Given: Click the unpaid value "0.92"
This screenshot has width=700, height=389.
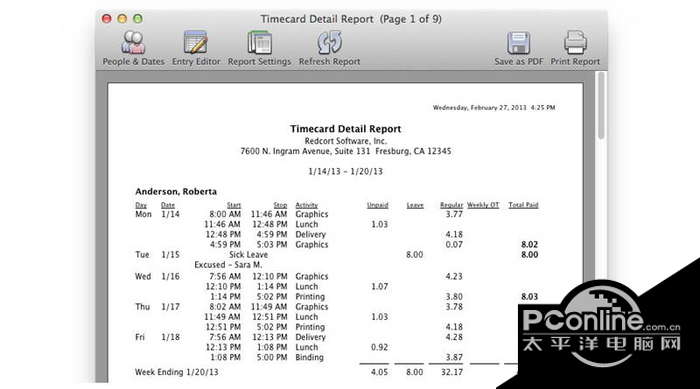Looking at the screenshot, I should click(x=379, y=347).
